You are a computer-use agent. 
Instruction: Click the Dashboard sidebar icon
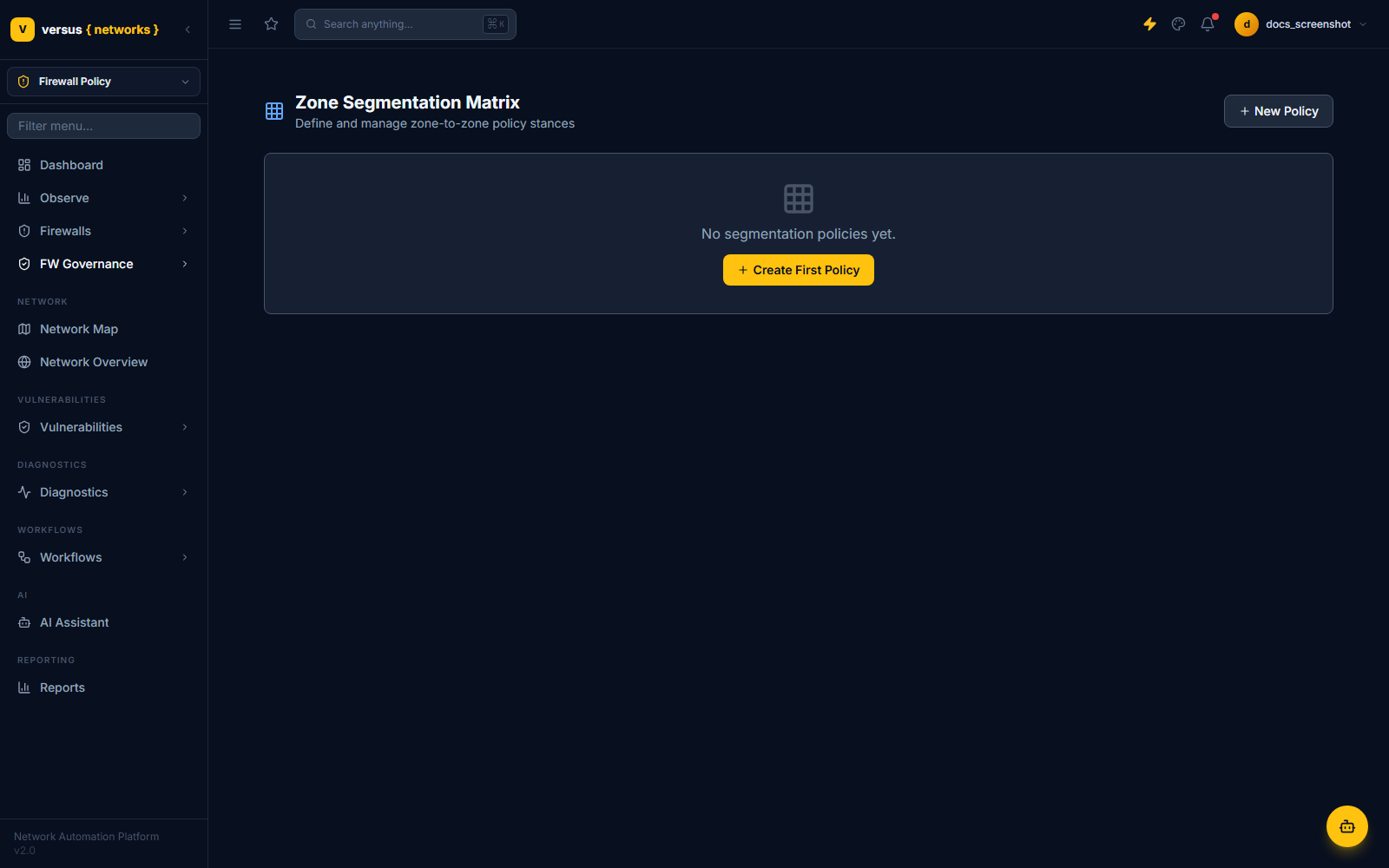pyautogui.click(x=24, y=165)
